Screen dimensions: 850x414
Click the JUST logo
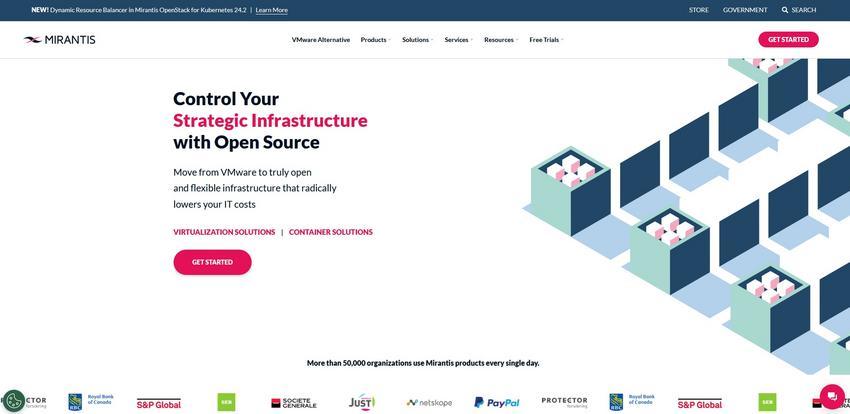(x=362, y=403)
